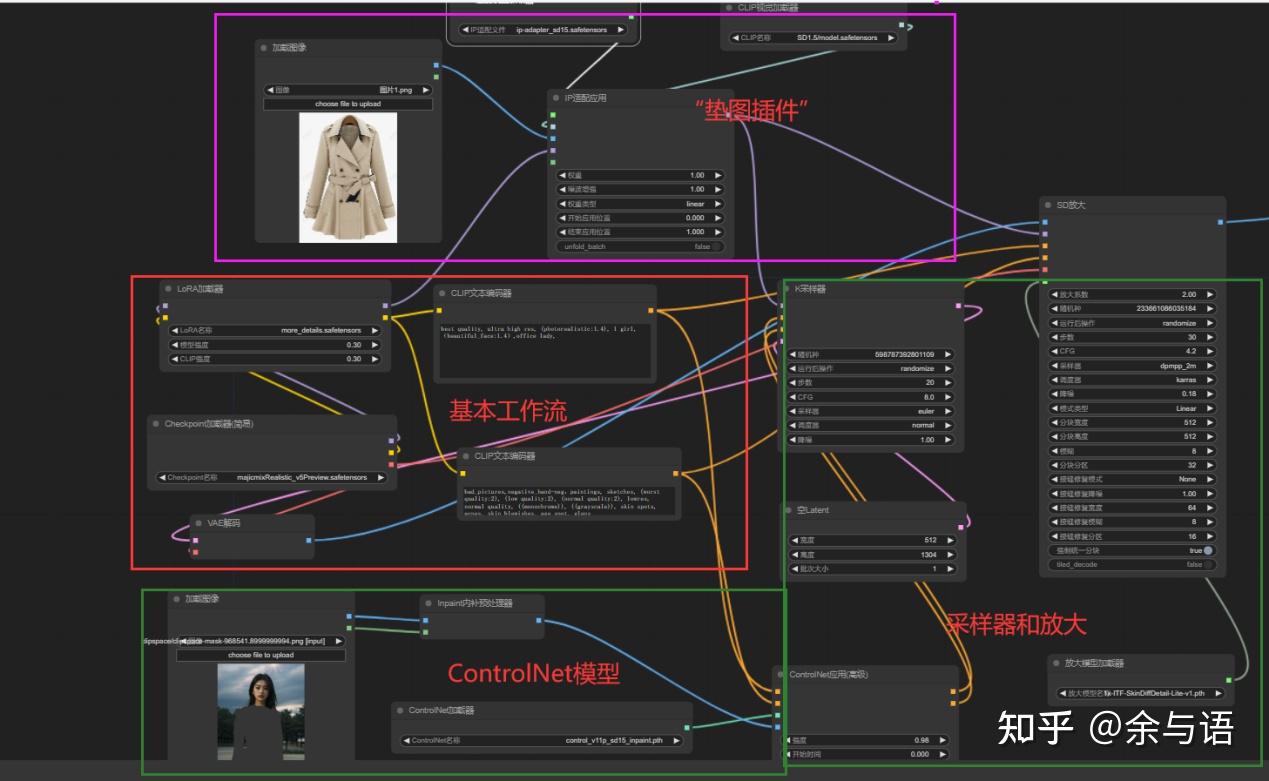The image size is (1269, 781).
Task: Collapse the VAE解码 node using its title dot
Action: coord(198,523)
